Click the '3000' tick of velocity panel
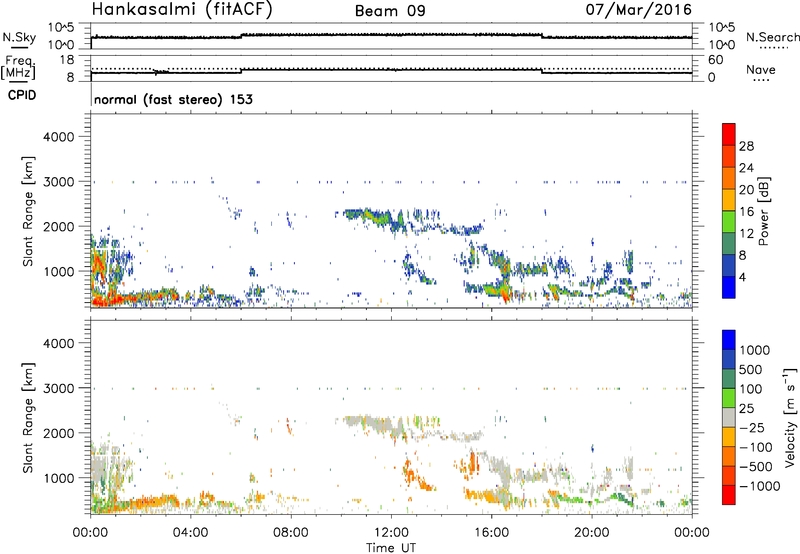 (x=58, y=388)
